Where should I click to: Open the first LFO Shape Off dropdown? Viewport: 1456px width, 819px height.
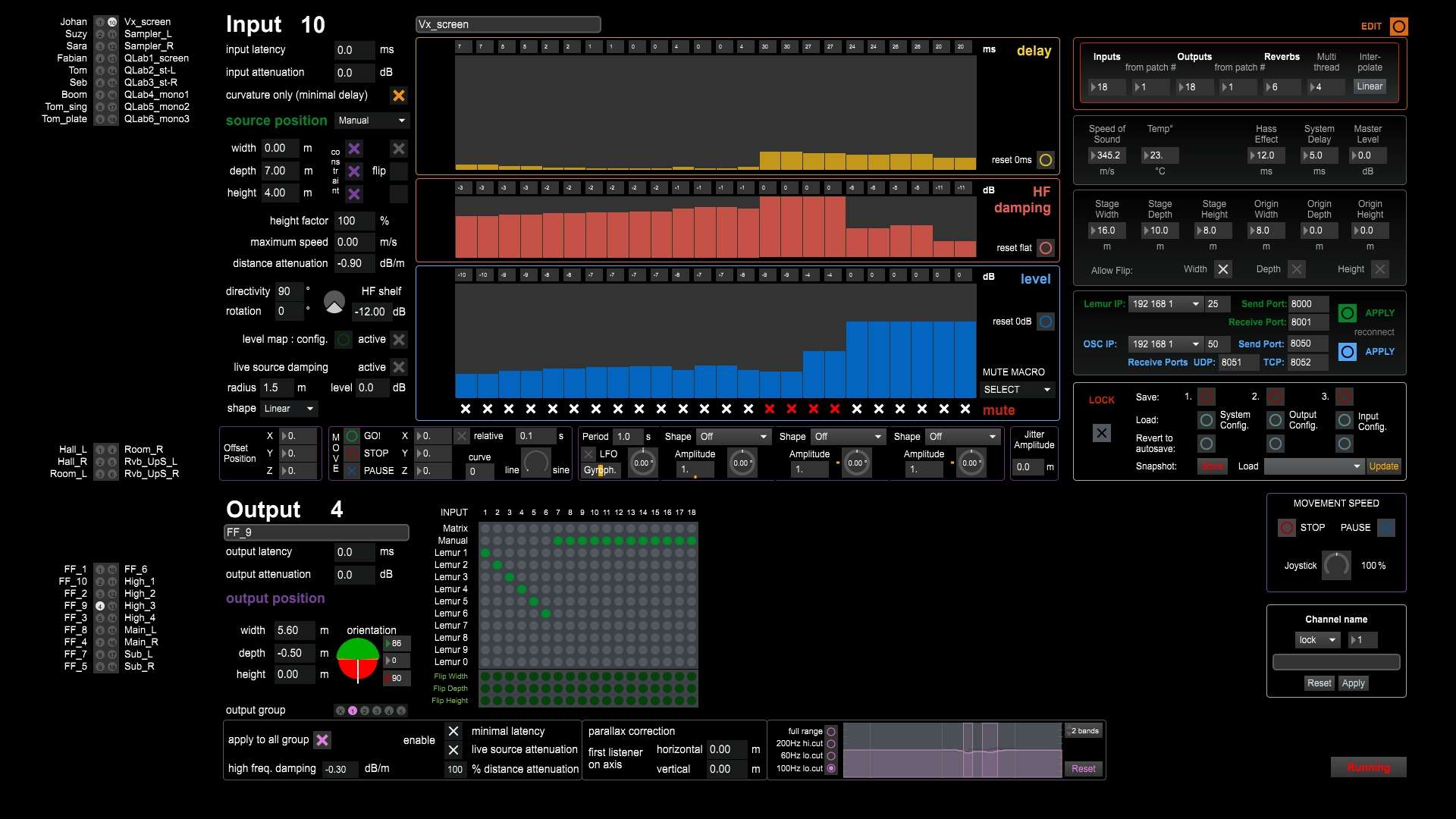click(734, 437)
